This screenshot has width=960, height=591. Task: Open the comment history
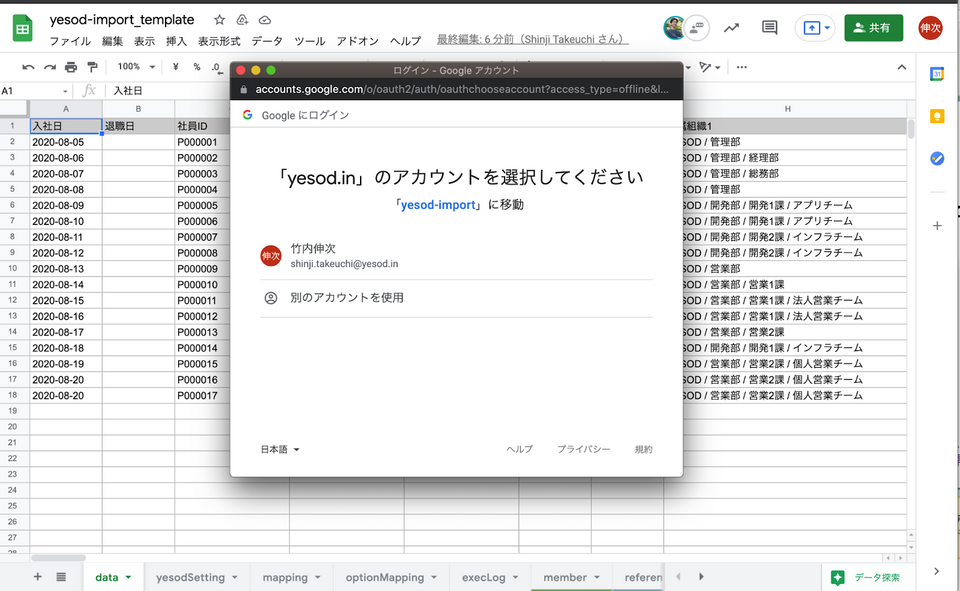(770, 28)
